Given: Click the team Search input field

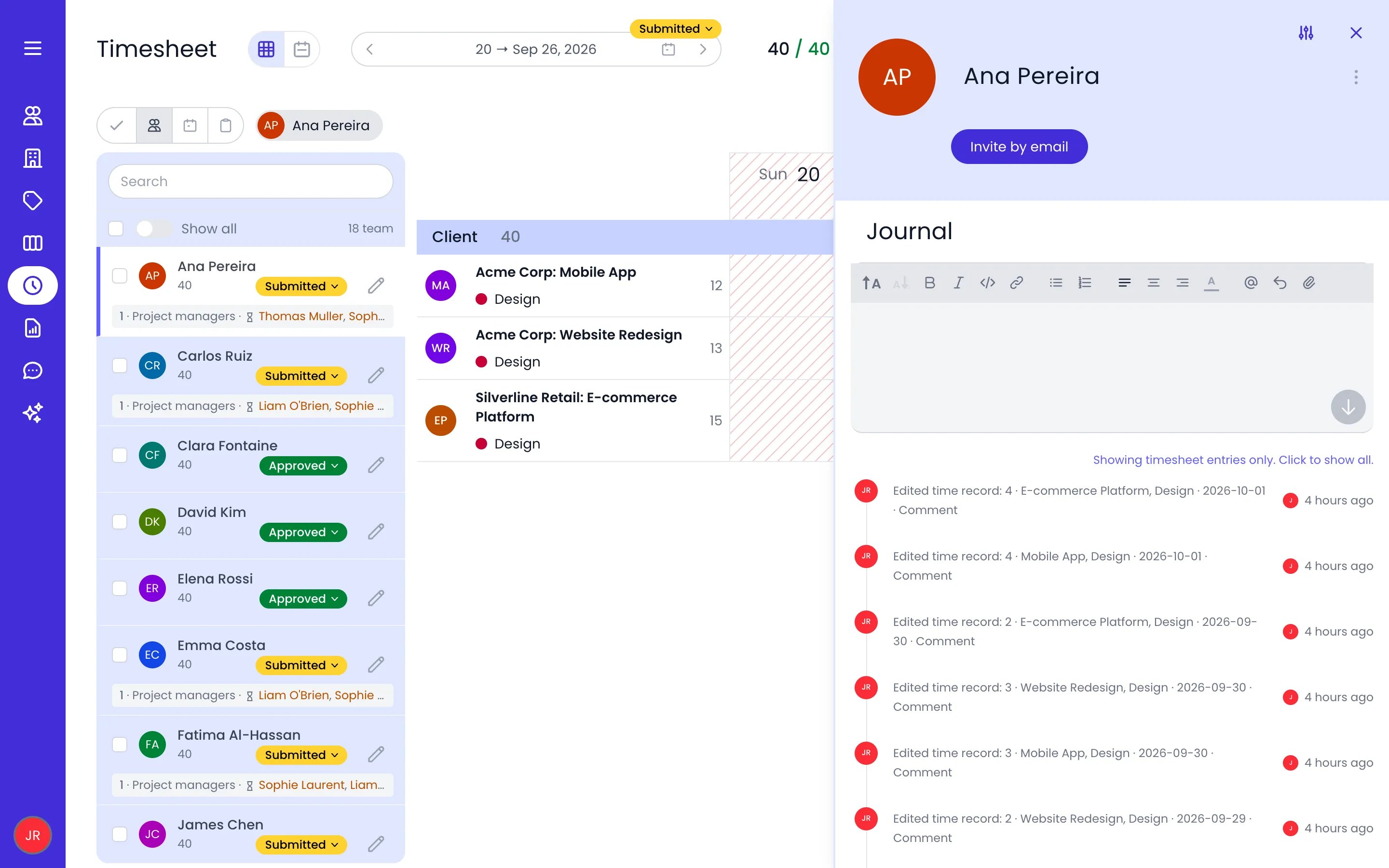Looking at the screenshot, I should 251,181.
